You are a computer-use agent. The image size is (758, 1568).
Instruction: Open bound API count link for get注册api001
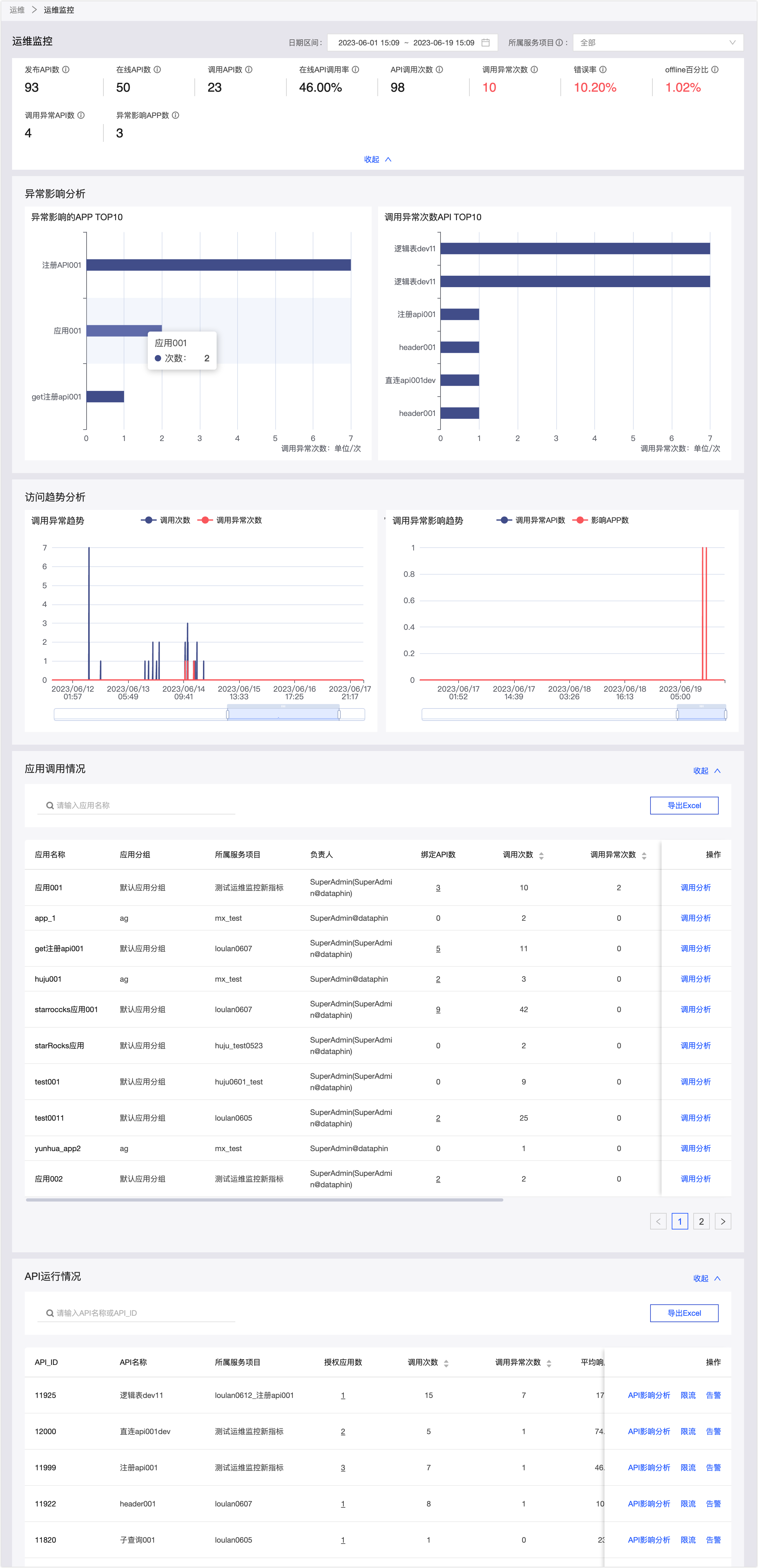[438, 948]
